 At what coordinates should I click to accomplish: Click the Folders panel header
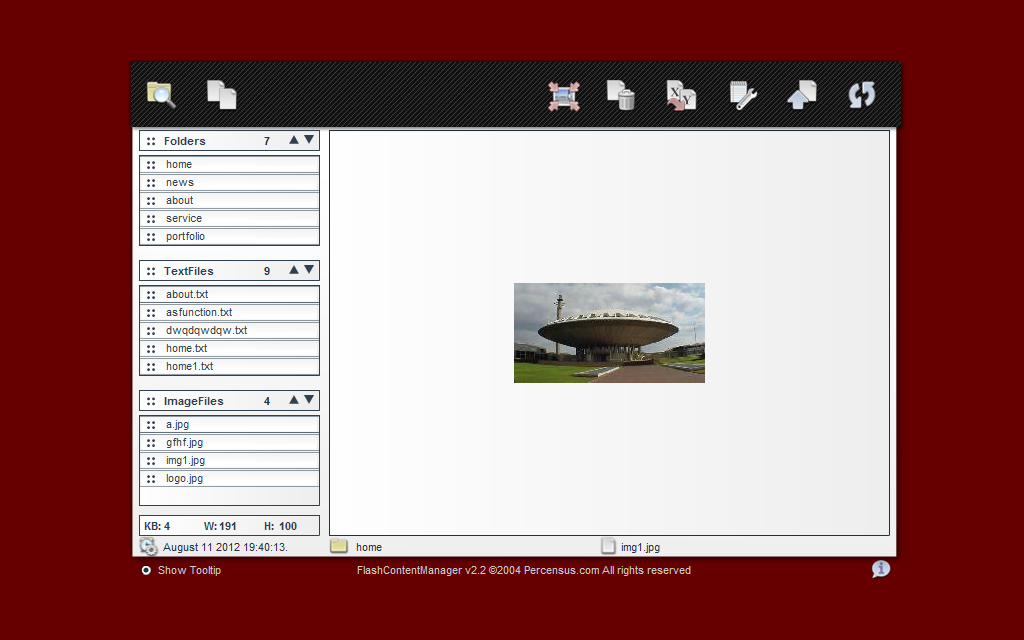click(x=229, y=140)
